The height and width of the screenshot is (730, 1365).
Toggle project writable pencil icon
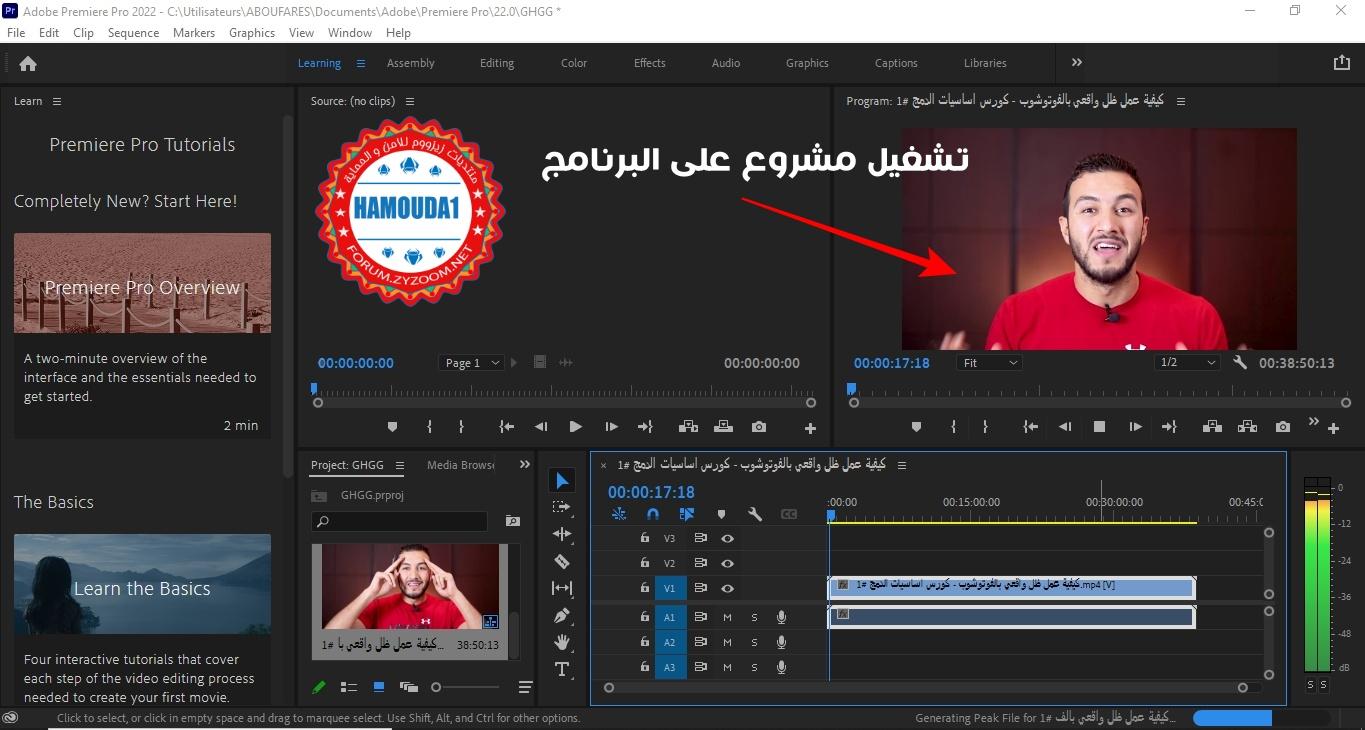tap(319, 687)
